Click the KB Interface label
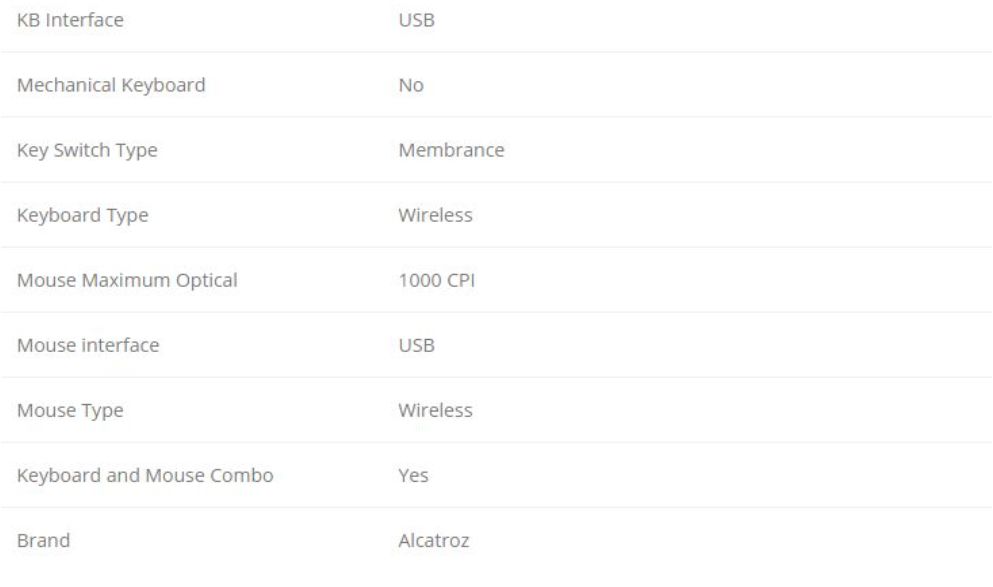 click(70, 20)
